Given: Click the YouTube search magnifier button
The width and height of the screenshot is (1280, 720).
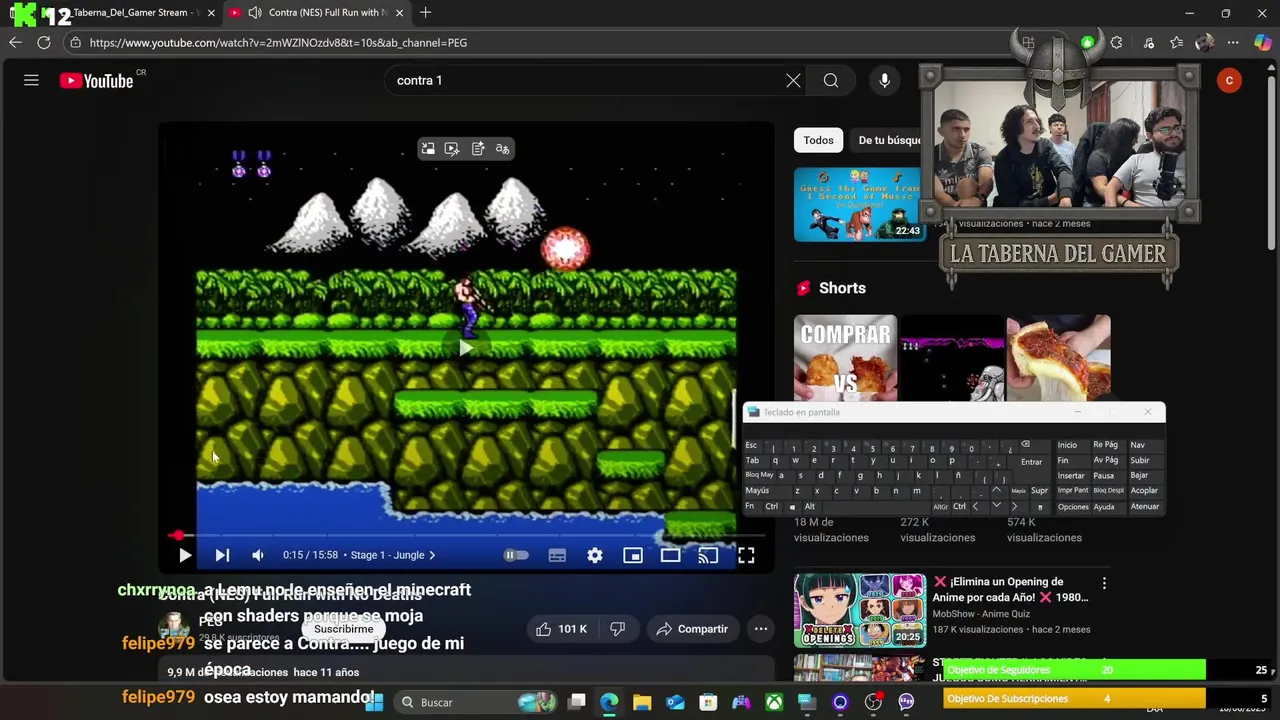Looking at the screenshot, I should coord(831,80).
